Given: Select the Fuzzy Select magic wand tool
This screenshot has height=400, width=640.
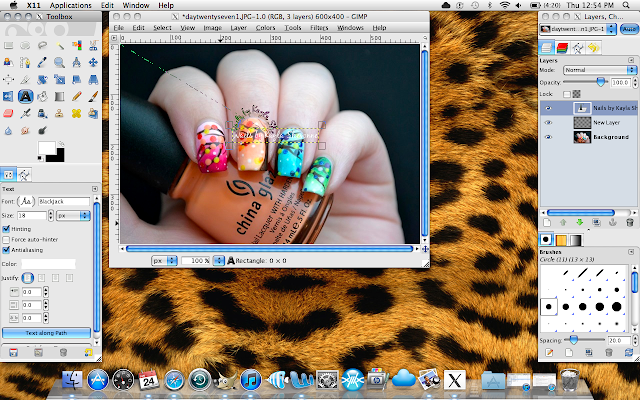Looking at the screenshot, I should [59, 45].
